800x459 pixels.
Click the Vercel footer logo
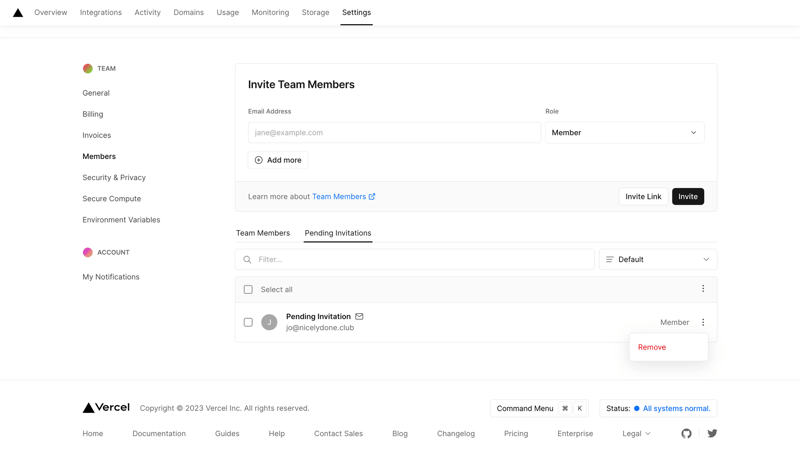pos(106,407)
